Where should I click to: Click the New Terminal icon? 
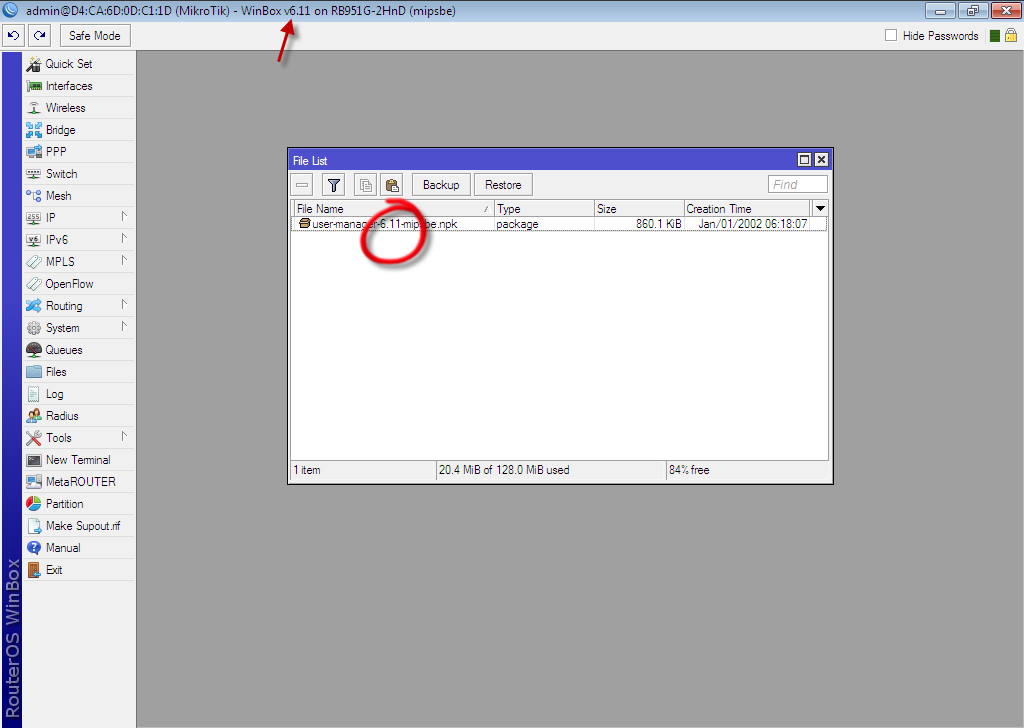[33, 460]
